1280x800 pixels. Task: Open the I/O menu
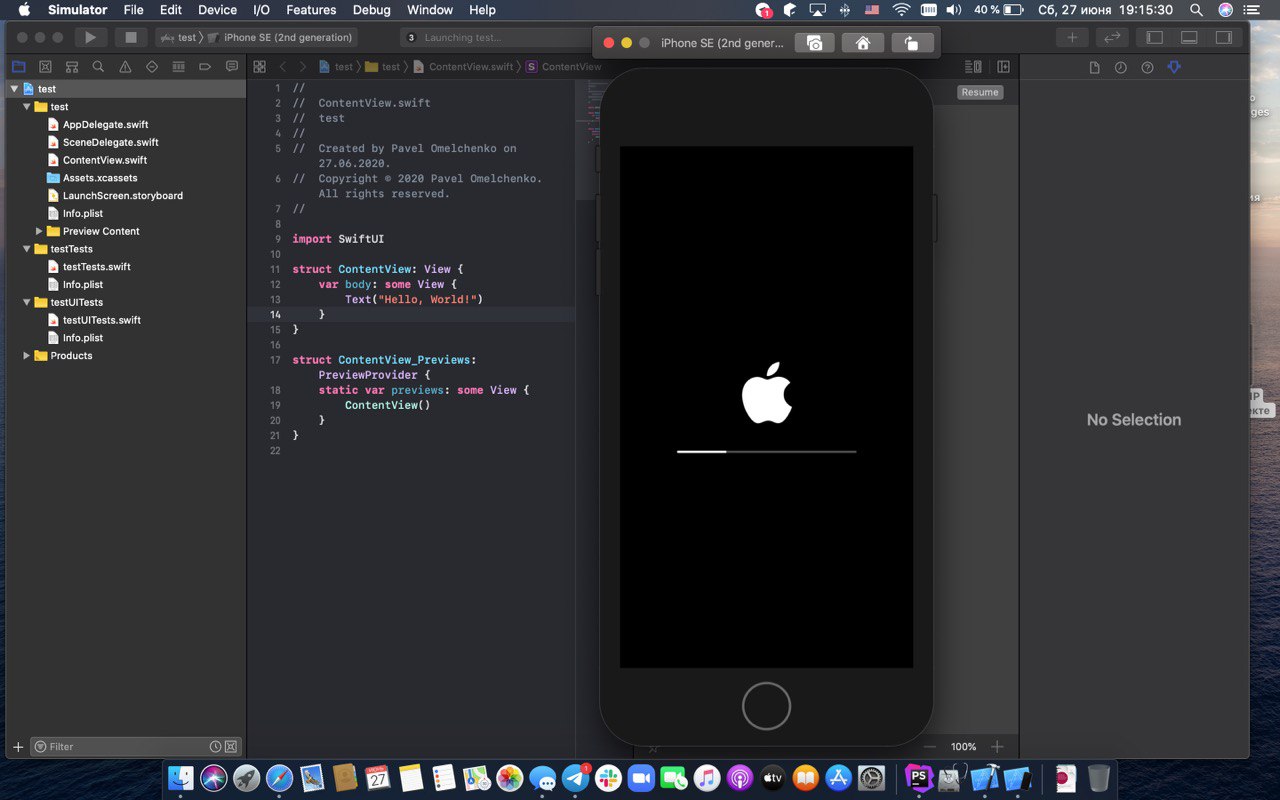[x=262, y=10]
